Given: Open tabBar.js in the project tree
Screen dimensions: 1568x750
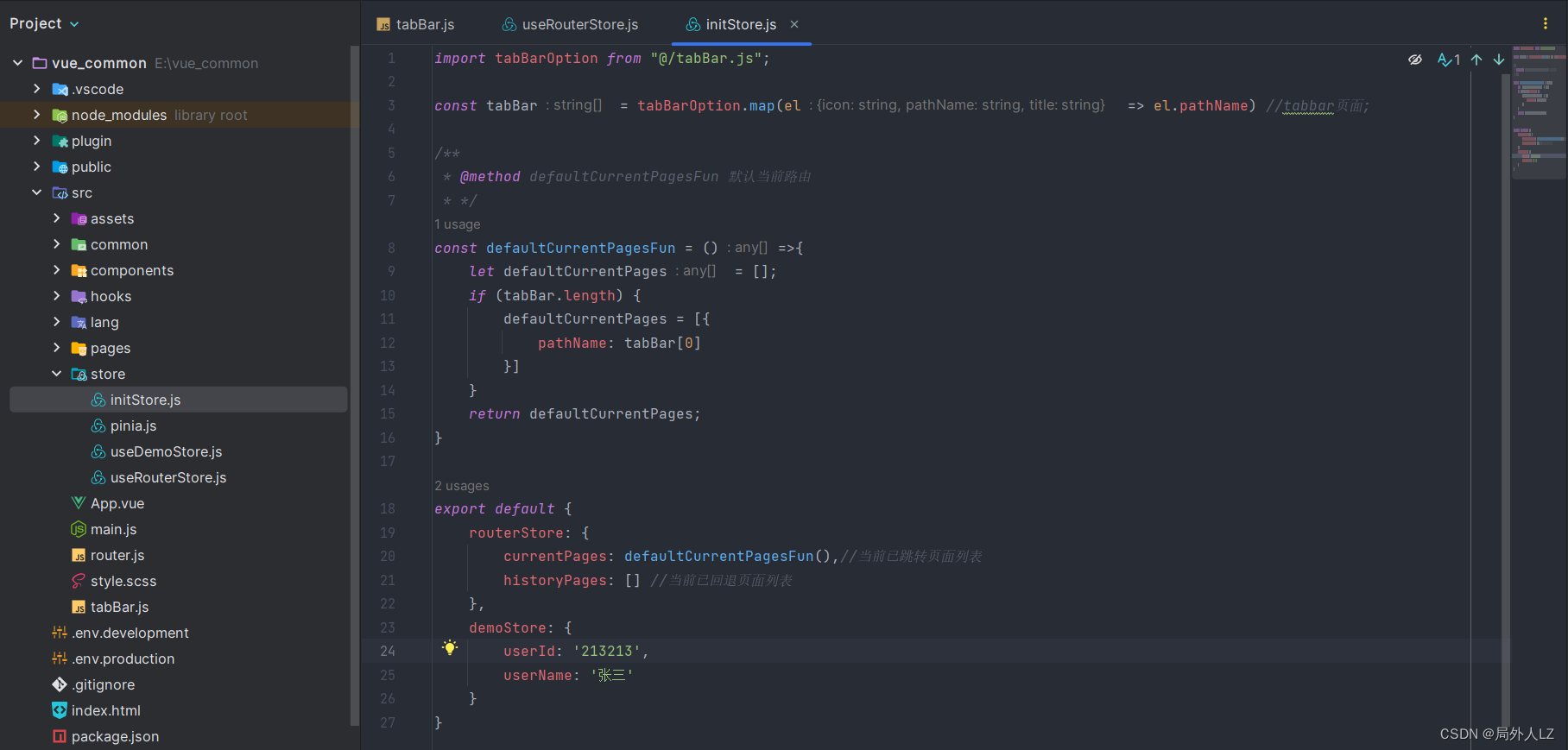Looking at the screenshot, I should pyautogui.click(x=119, y=607).
